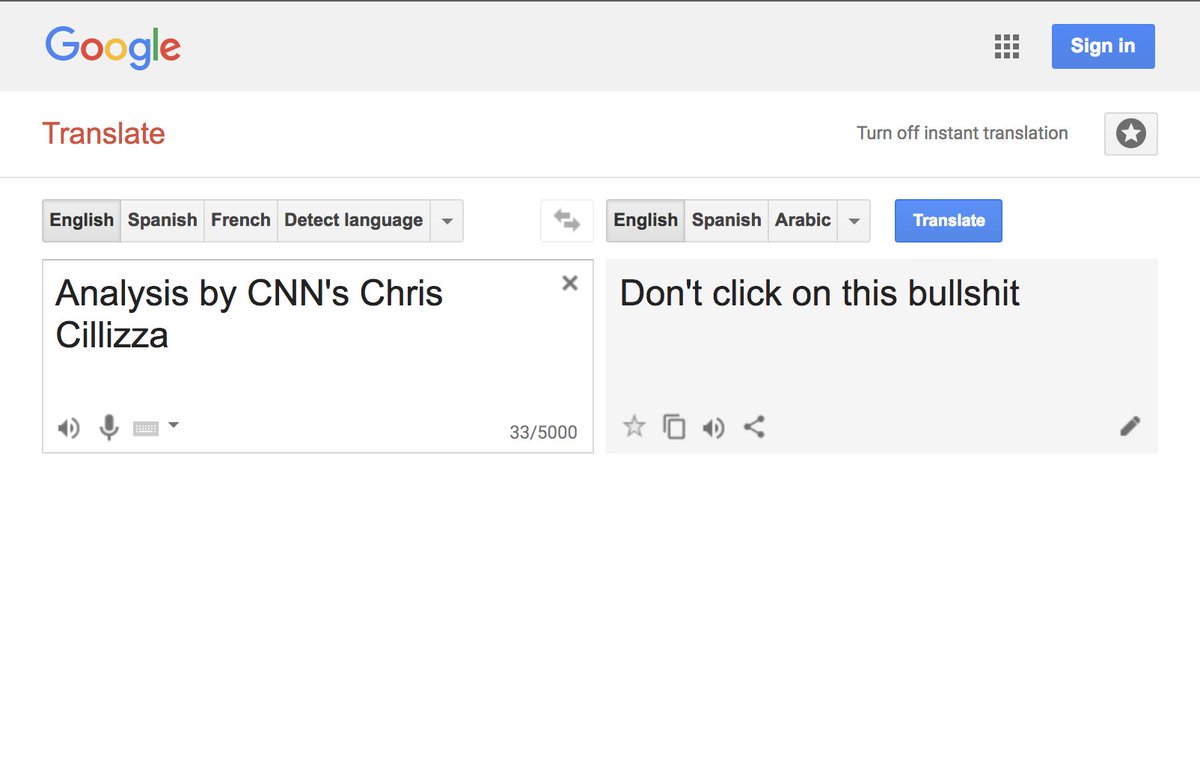This screenshot has height=768, width=1200.
Task: Clear the source text with X
Action: click(570, 283)
